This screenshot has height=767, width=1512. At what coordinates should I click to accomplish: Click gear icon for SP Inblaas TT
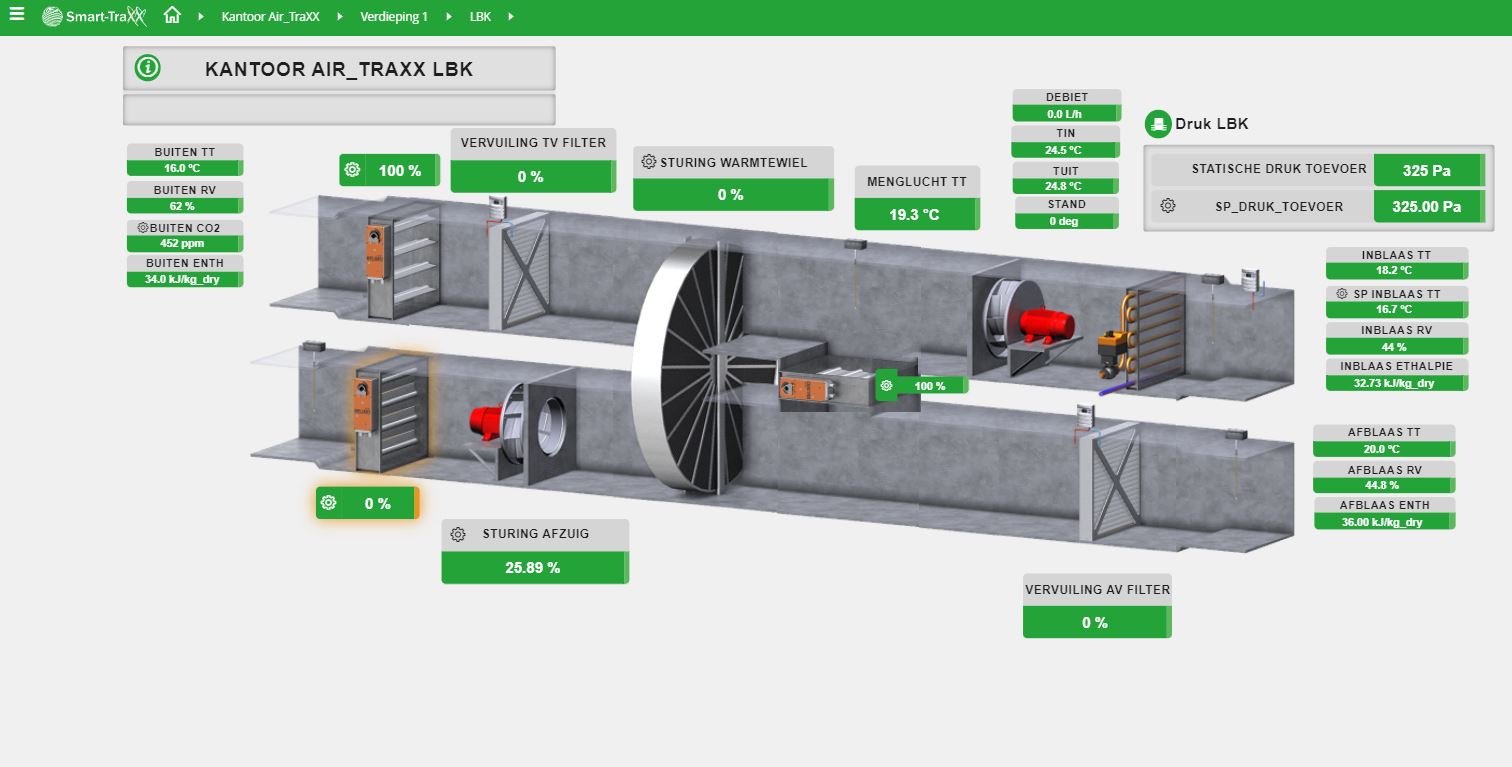click(x=1342, y=294)
